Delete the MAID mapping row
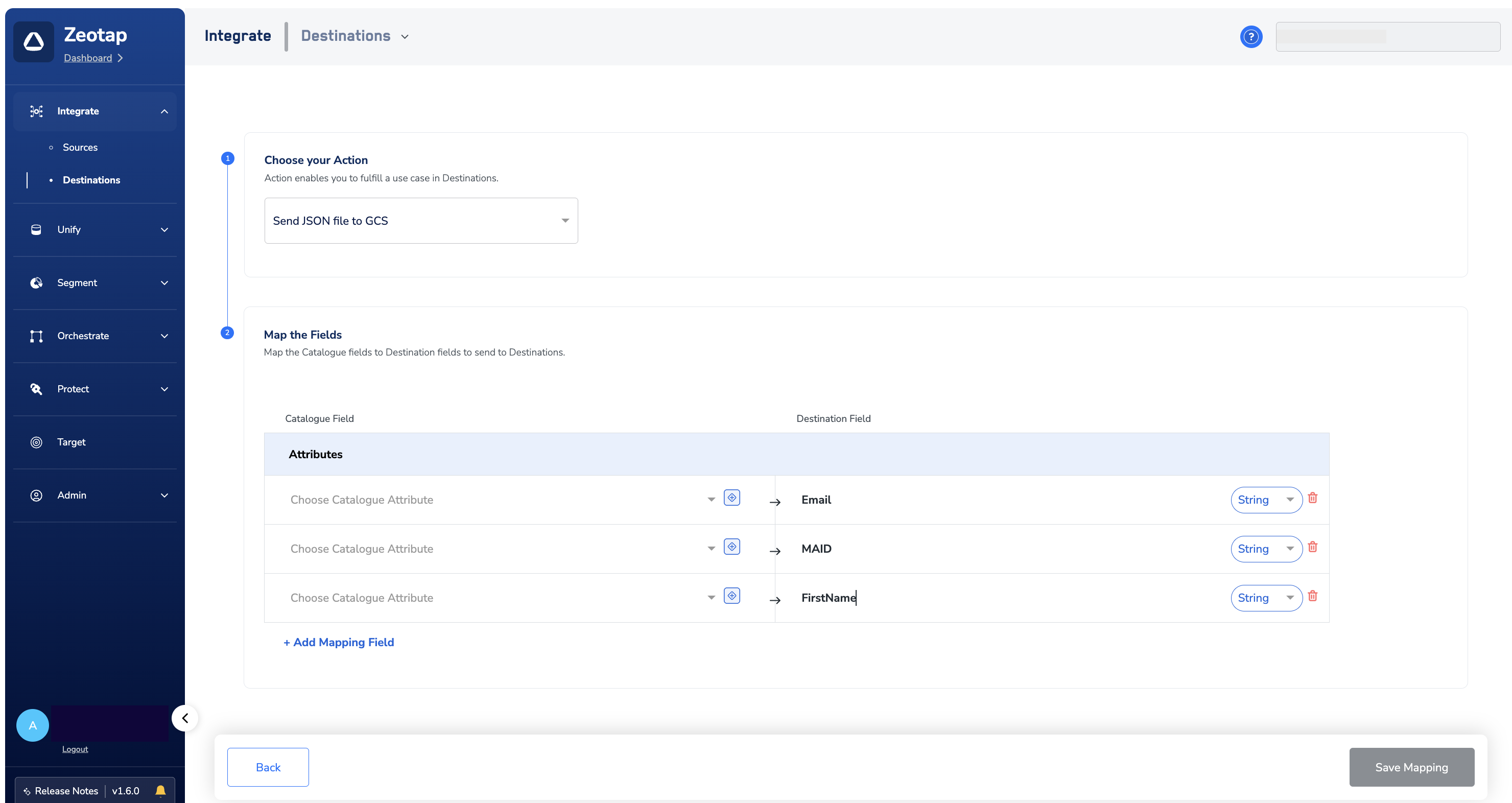 (x=1312, y=547)
